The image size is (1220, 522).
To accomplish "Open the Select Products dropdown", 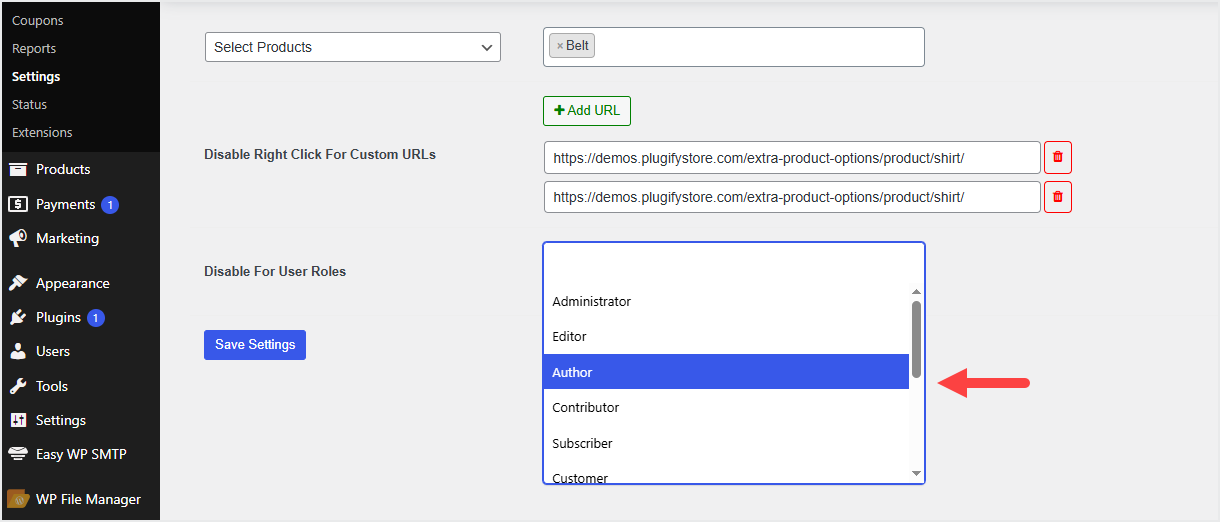I will (x=352, y=47).
